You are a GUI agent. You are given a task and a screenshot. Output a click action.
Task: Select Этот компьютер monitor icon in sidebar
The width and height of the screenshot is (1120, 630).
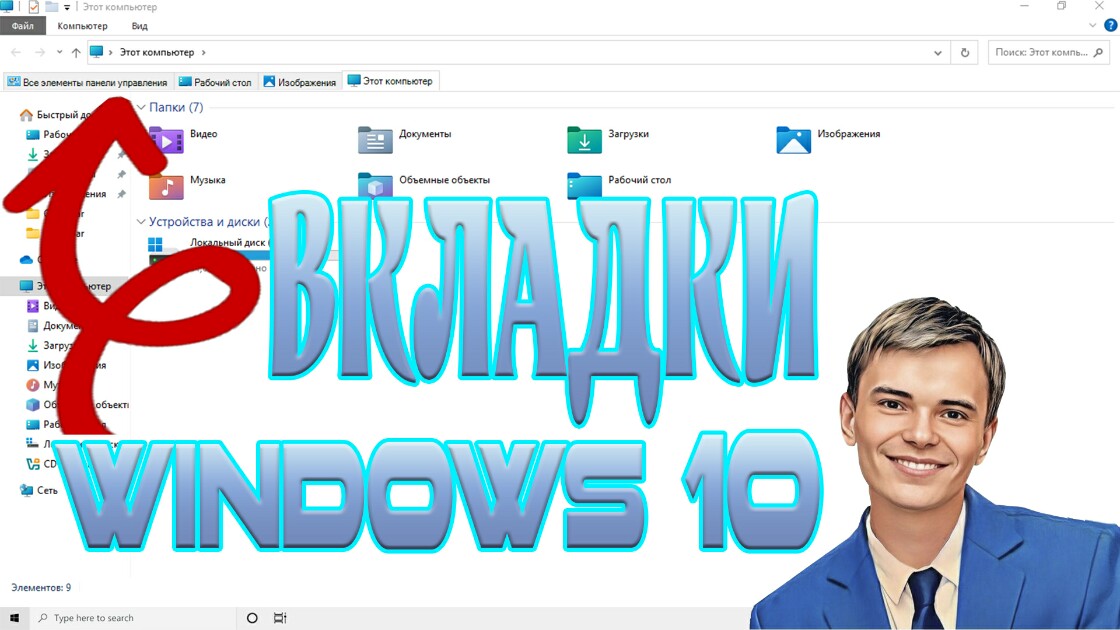[26, 286]
